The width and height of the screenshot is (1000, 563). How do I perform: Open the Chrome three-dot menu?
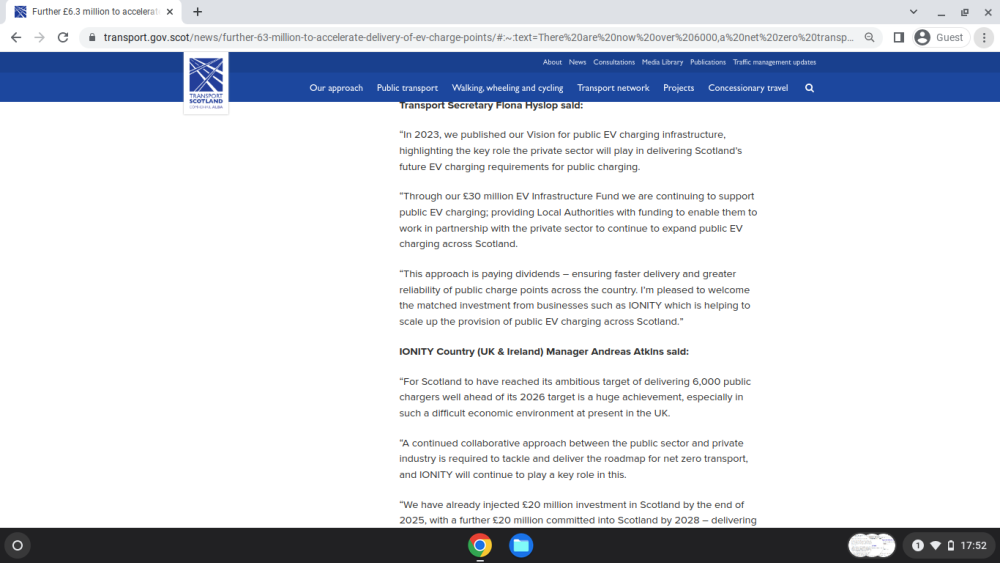point(984,38)
